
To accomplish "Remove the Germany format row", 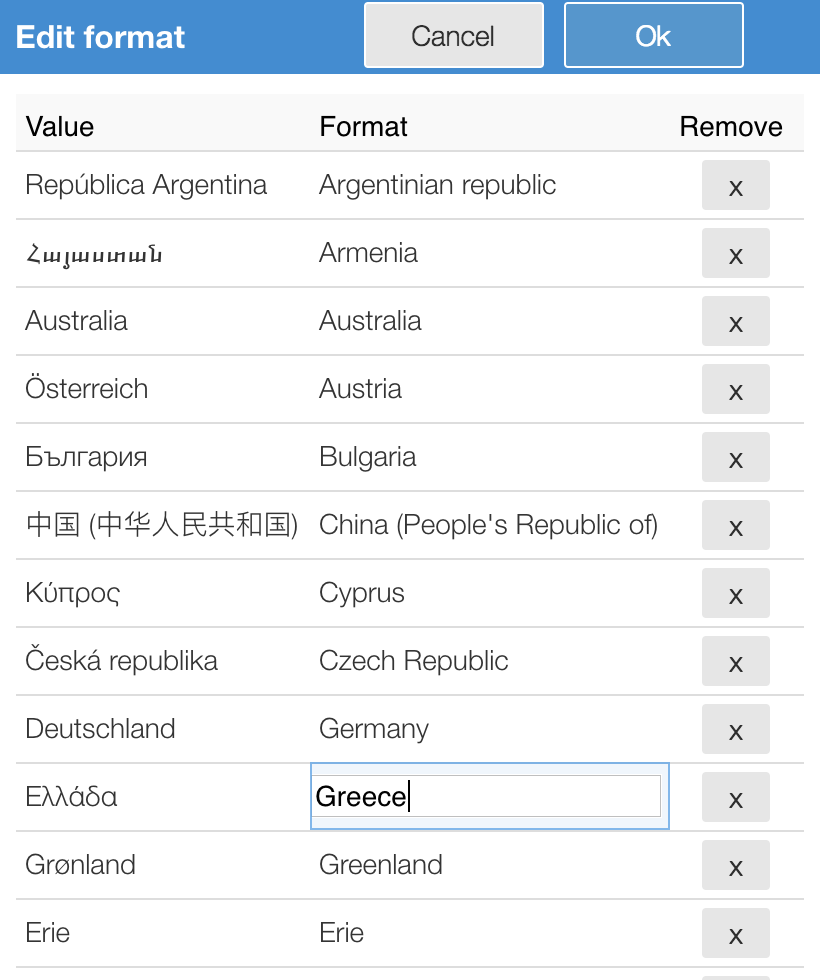I will [x=735, y=730].
